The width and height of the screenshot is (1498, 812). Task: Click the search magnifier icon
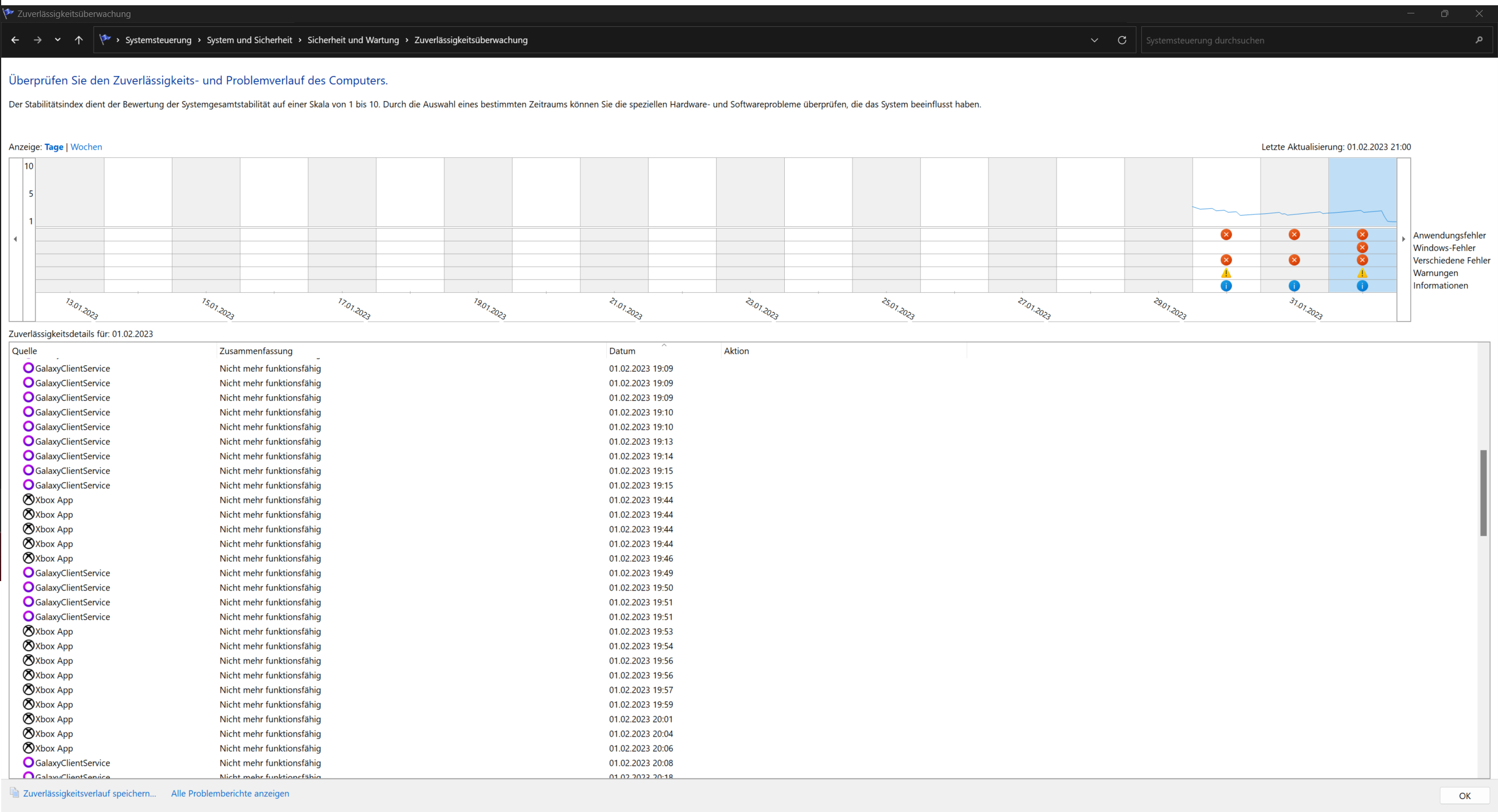tap(1479, 40)
